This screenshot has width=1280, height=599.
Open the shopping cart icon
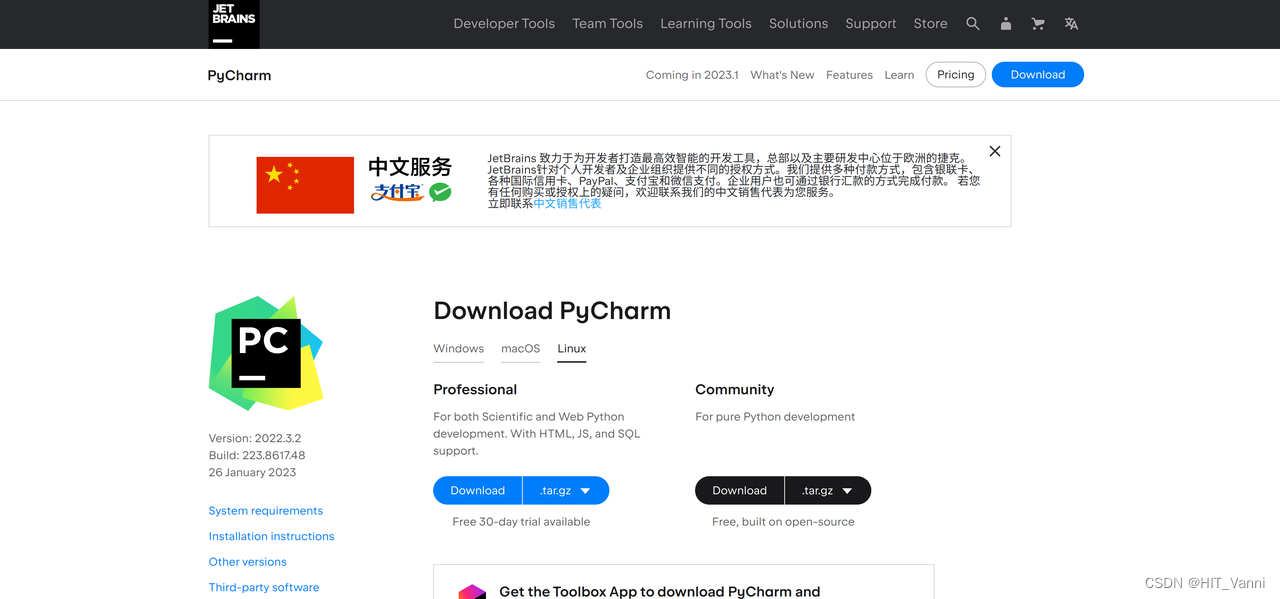click(x=1038, y=24)
